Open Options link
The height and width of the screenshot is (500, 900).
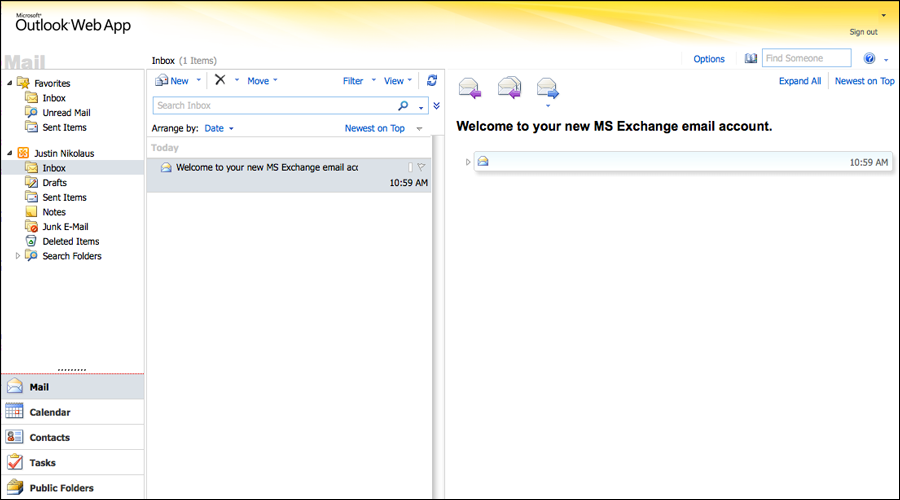[709, 59]
